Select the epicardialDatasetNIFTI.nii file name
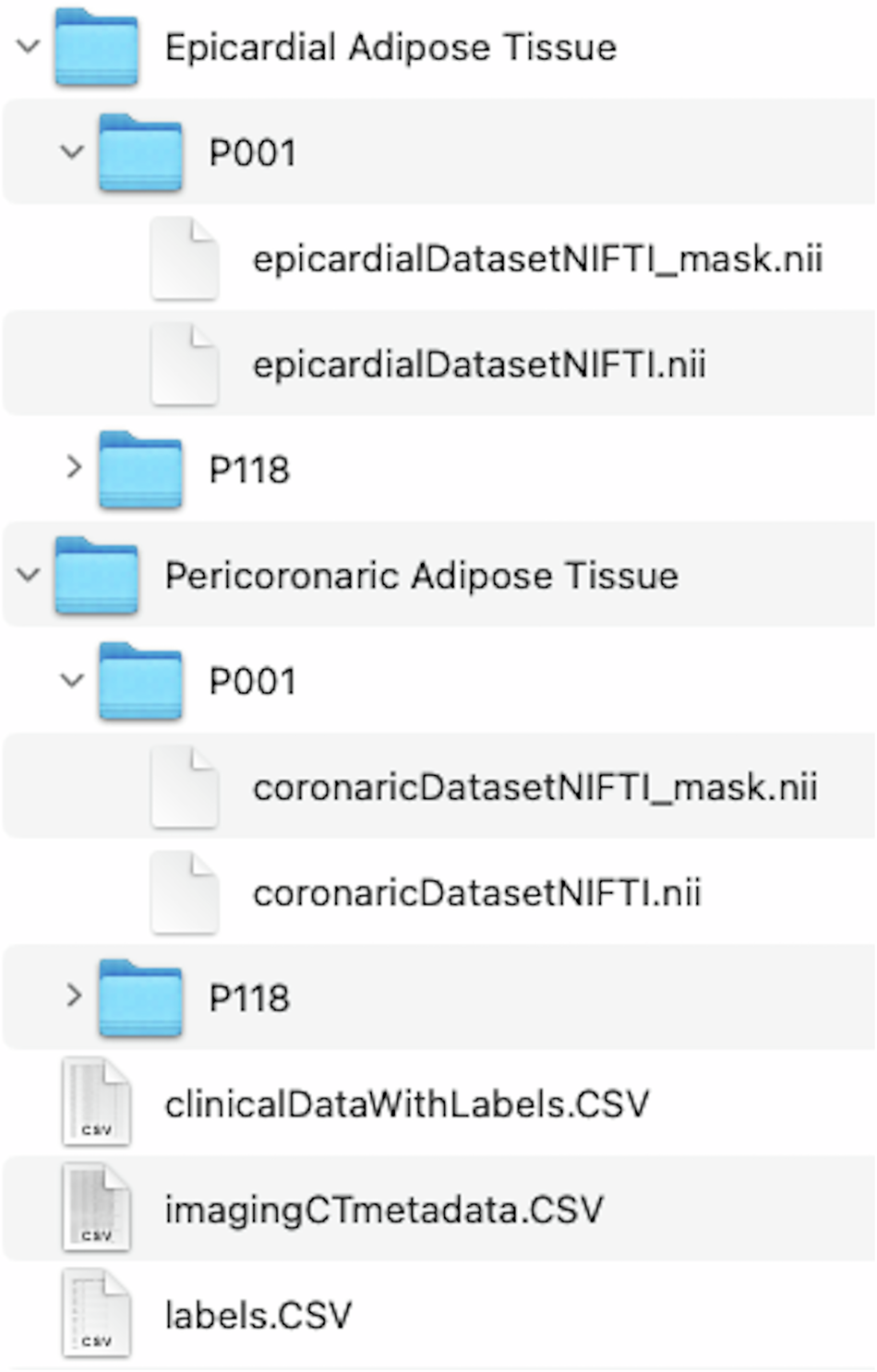The image size is (877, 1372). (x=479, y=364)
